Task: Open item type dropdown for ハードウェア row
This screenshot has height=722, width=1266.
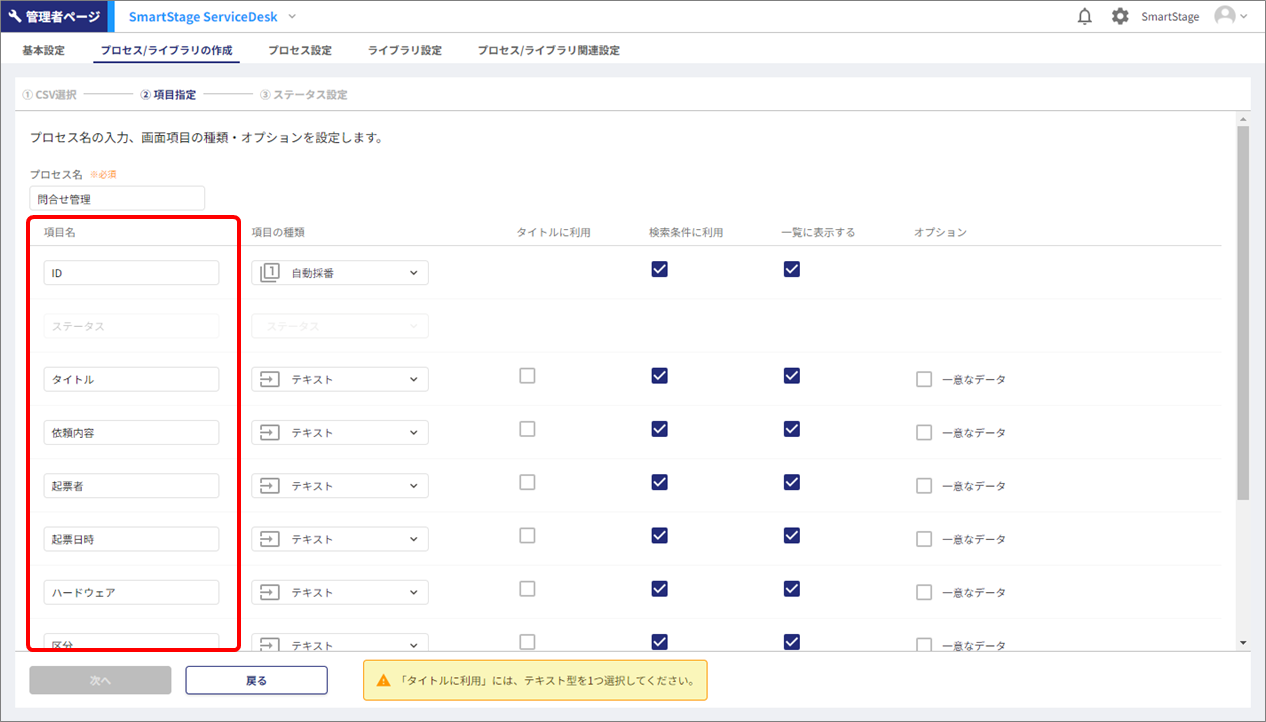Action: point(414,593)
